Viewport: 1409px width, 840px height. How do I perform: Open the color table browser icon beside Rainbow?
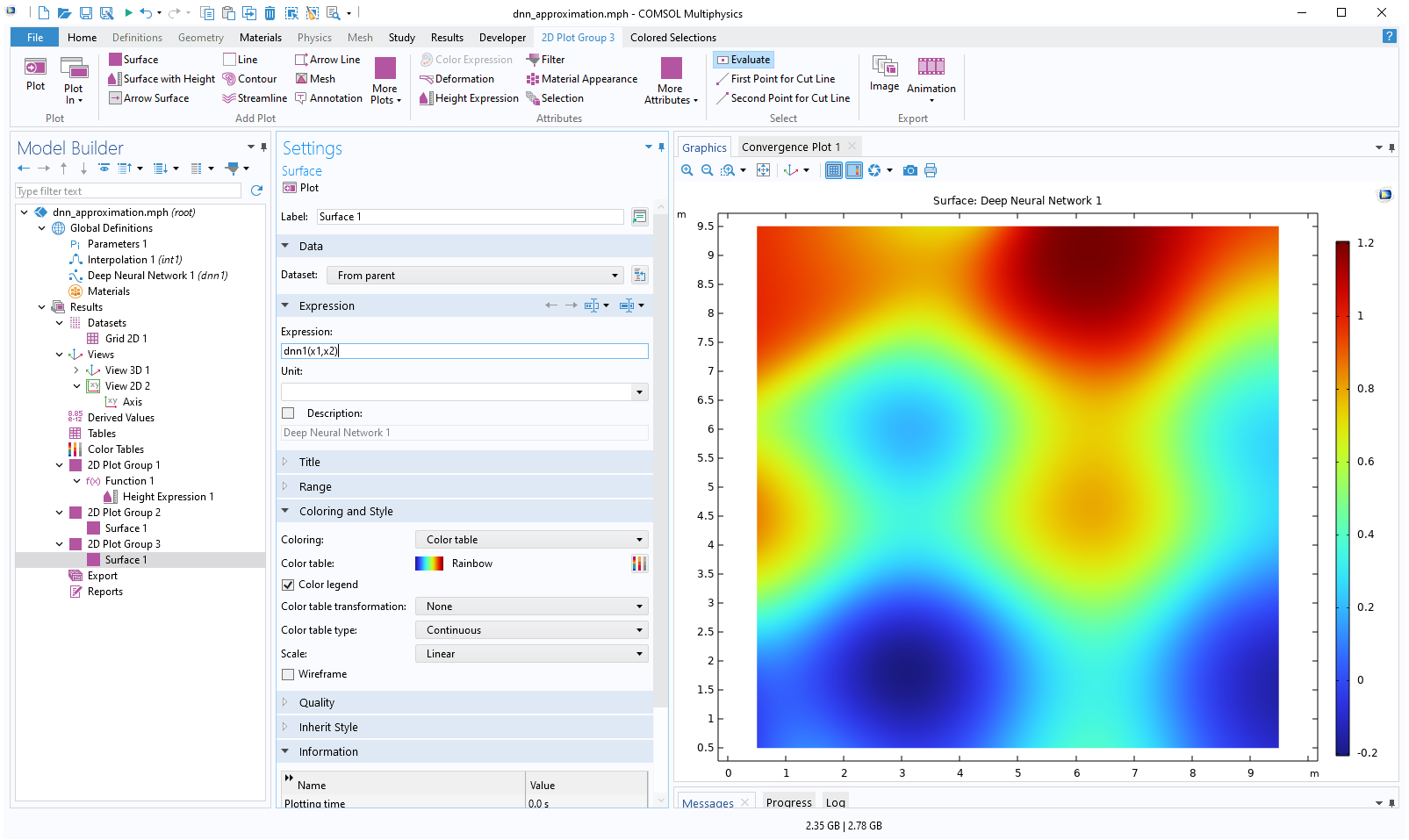click(x=639, y=564)
